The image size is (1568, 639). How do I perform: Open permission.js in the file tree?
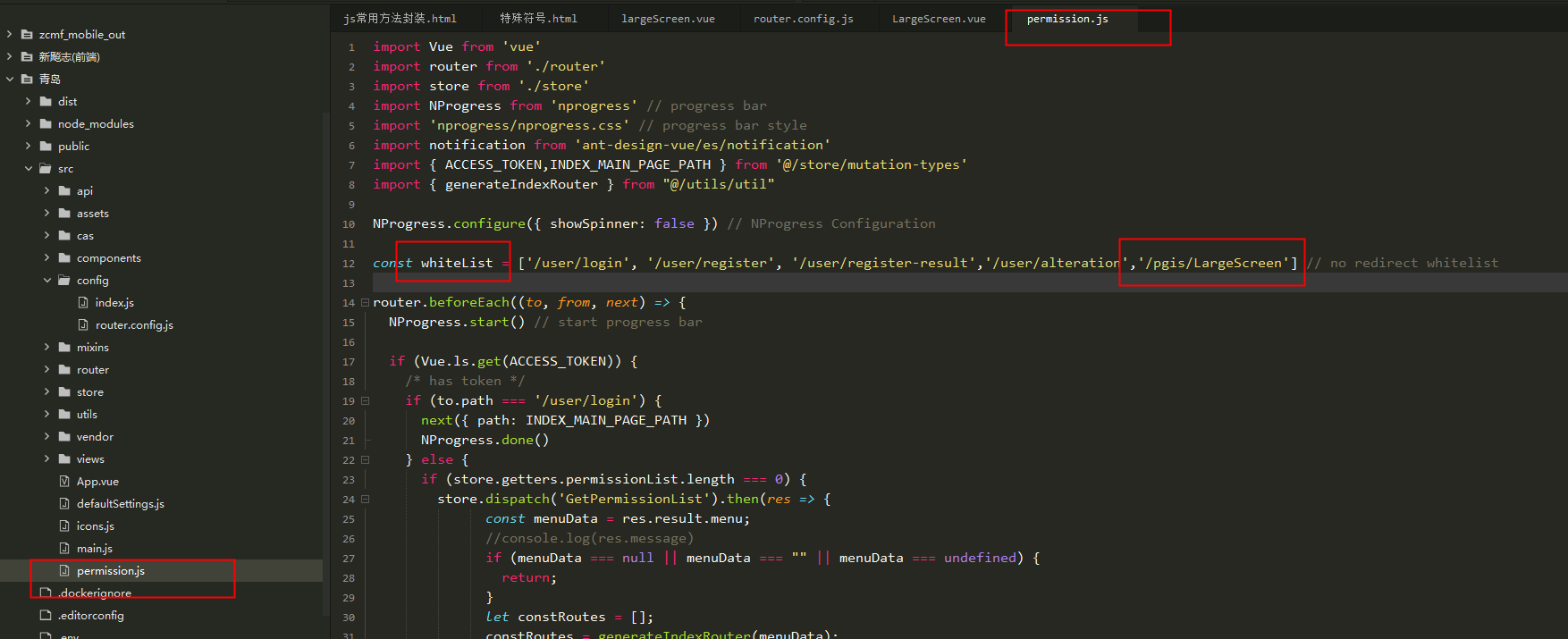[110, 570]
